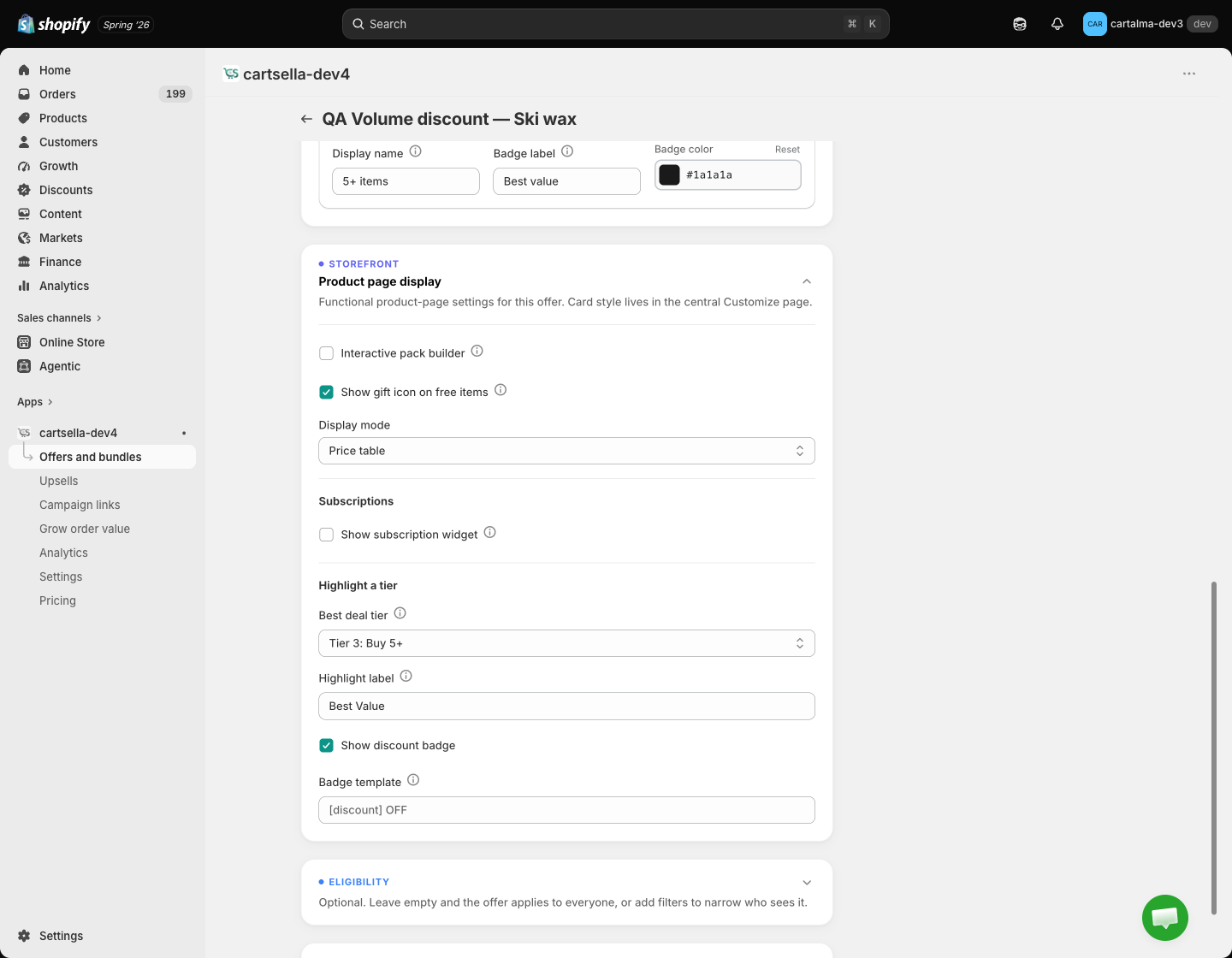The width and height of the screenshot is (1232, 958).
Task: Open cartsella-dev4 app in sidebar
Action: (78, 433)
